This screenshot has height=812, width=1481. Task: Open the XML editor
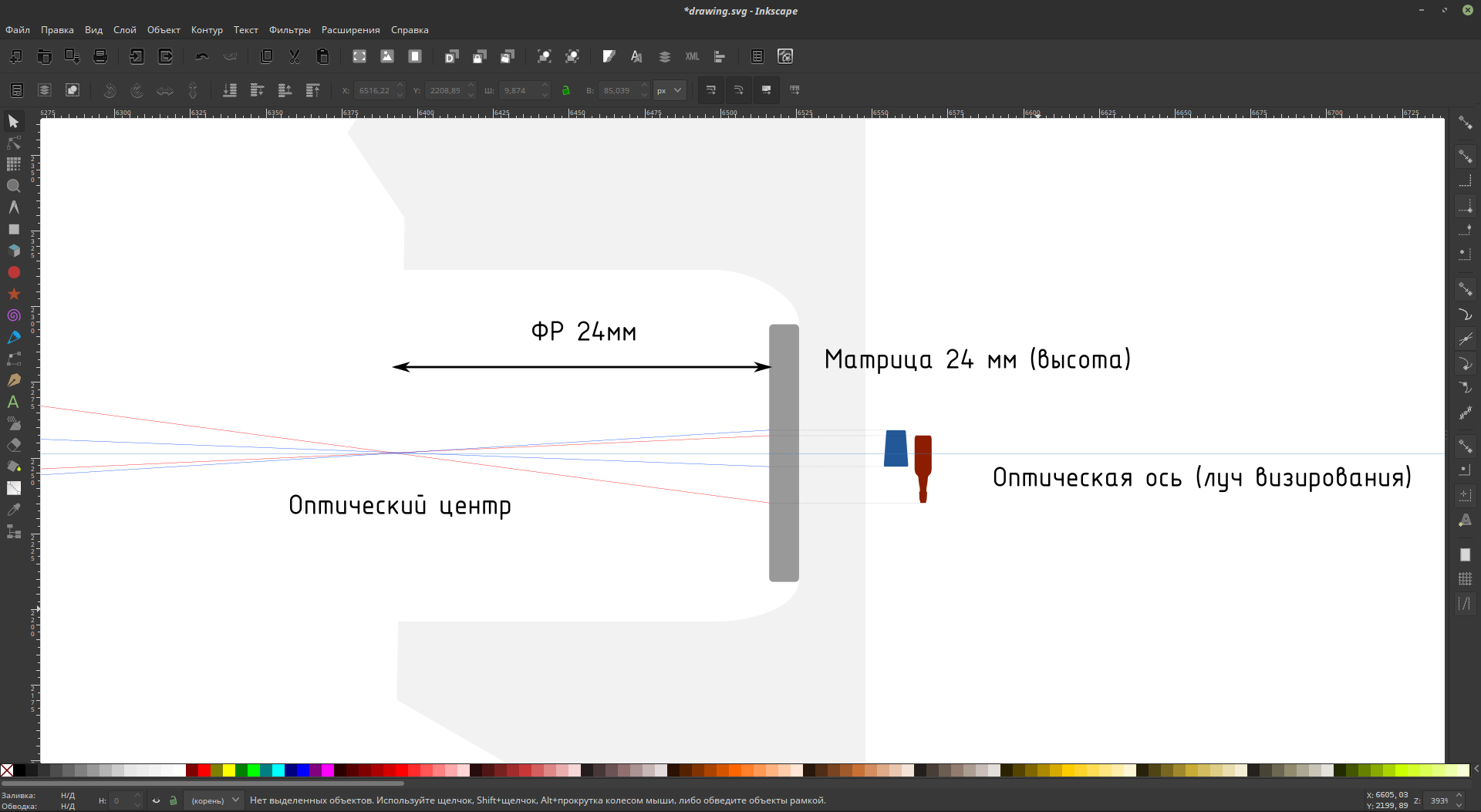coord(692,56)
